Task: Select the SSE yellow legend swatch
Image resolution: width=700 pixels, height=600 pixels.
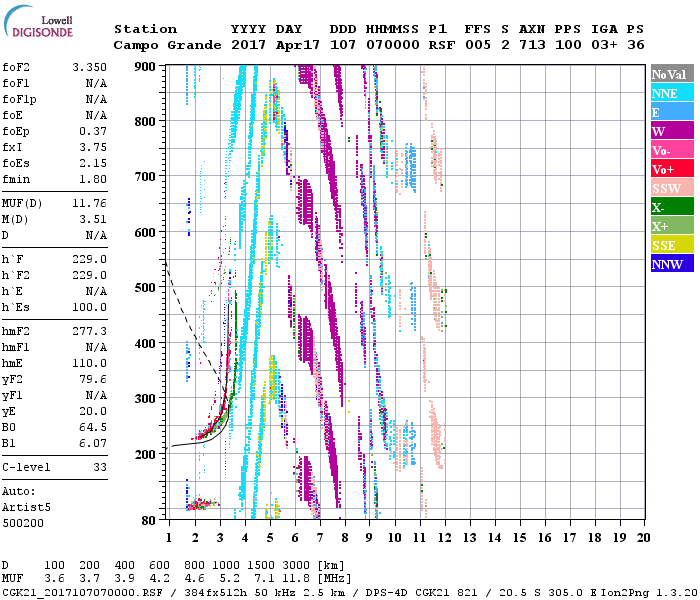Action: (672, 245)
